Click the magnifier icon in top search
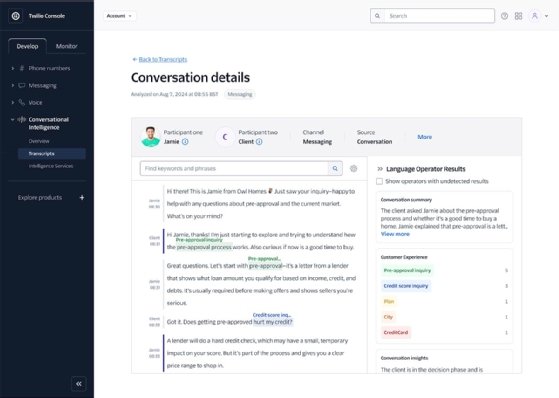Screen dimensions: 559x398 click(x=377, y=16)
